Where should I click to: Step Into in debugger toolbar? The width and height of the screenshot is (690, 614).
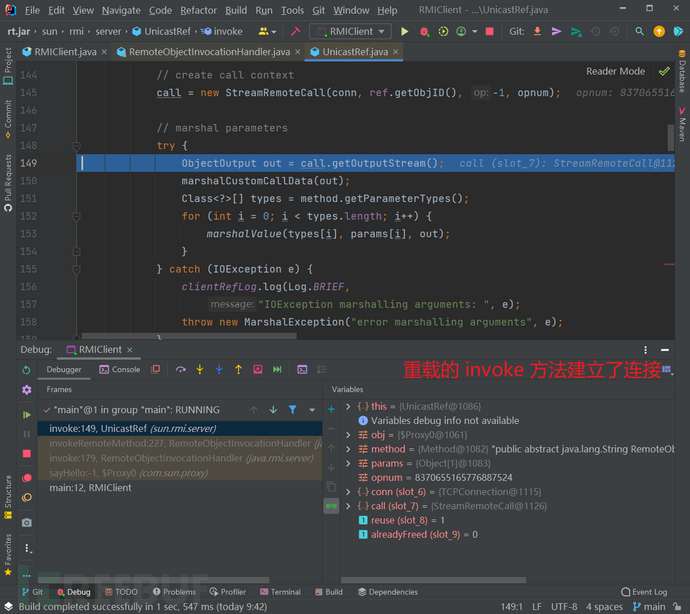pos(200,370)
